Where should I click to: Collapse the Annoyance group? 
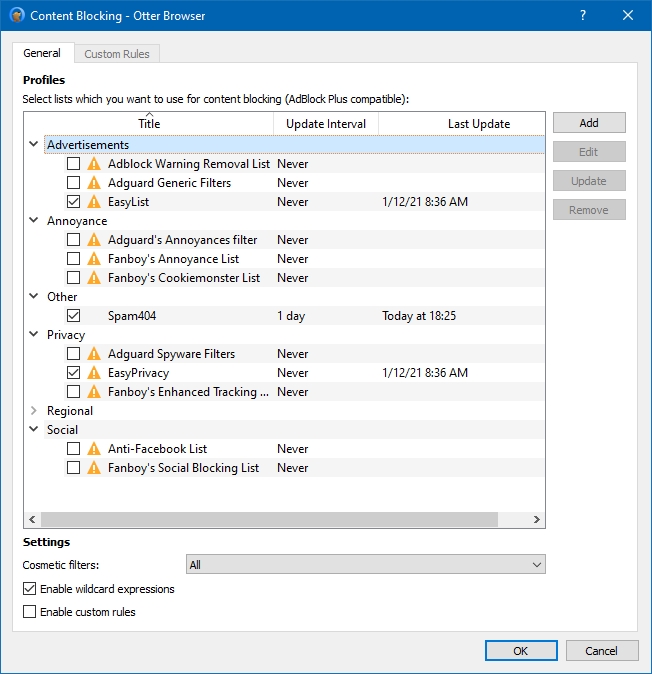[34, 221]
